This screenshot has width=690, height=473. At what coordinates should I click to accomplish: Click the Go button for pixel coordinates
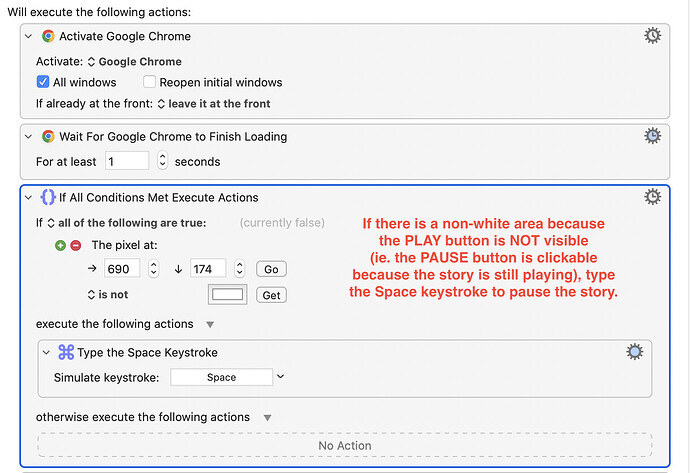click(271, 269)
